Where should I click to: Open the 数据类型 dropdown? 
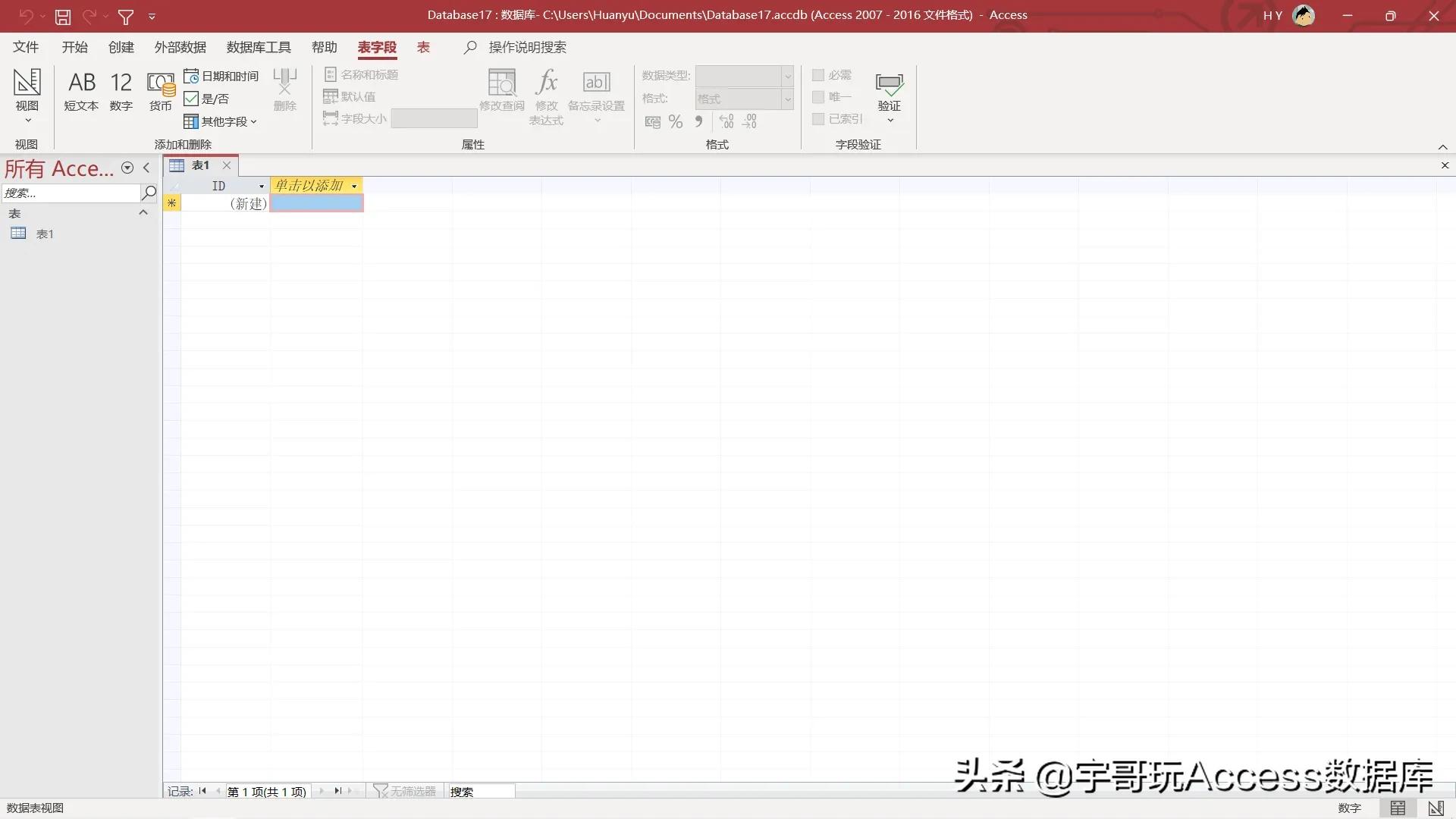pos(789,76)
